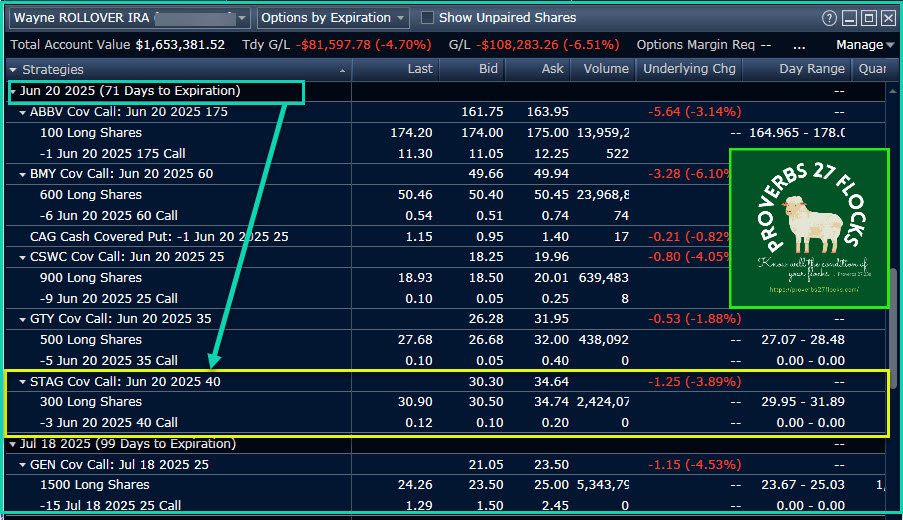
Task: Minimize the positions window
Action: tap(849, 18)
